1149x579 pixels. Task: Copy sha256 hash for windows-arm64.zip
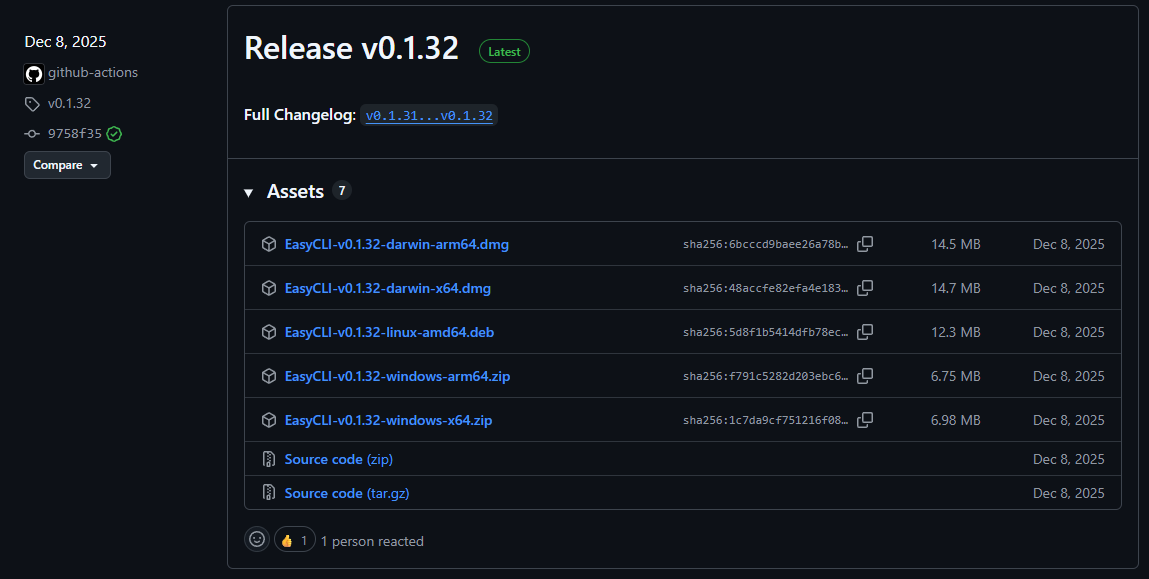pos(865,376)
